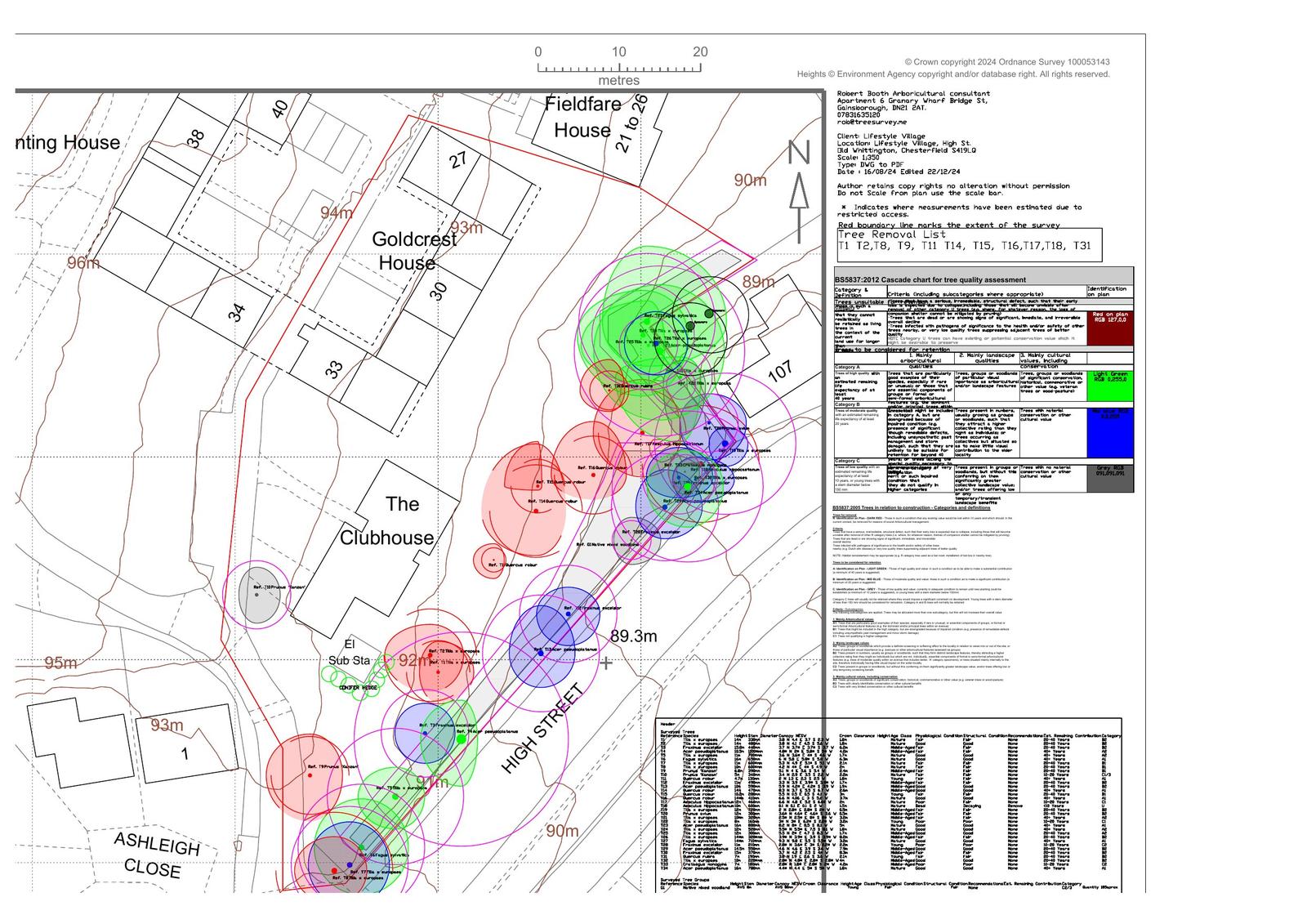The height and width of the screenshot is (924, 1307).
Task: Click the 'Red on plan' legend swatch
Action: pyautogui.click(x=1109, y=328)
